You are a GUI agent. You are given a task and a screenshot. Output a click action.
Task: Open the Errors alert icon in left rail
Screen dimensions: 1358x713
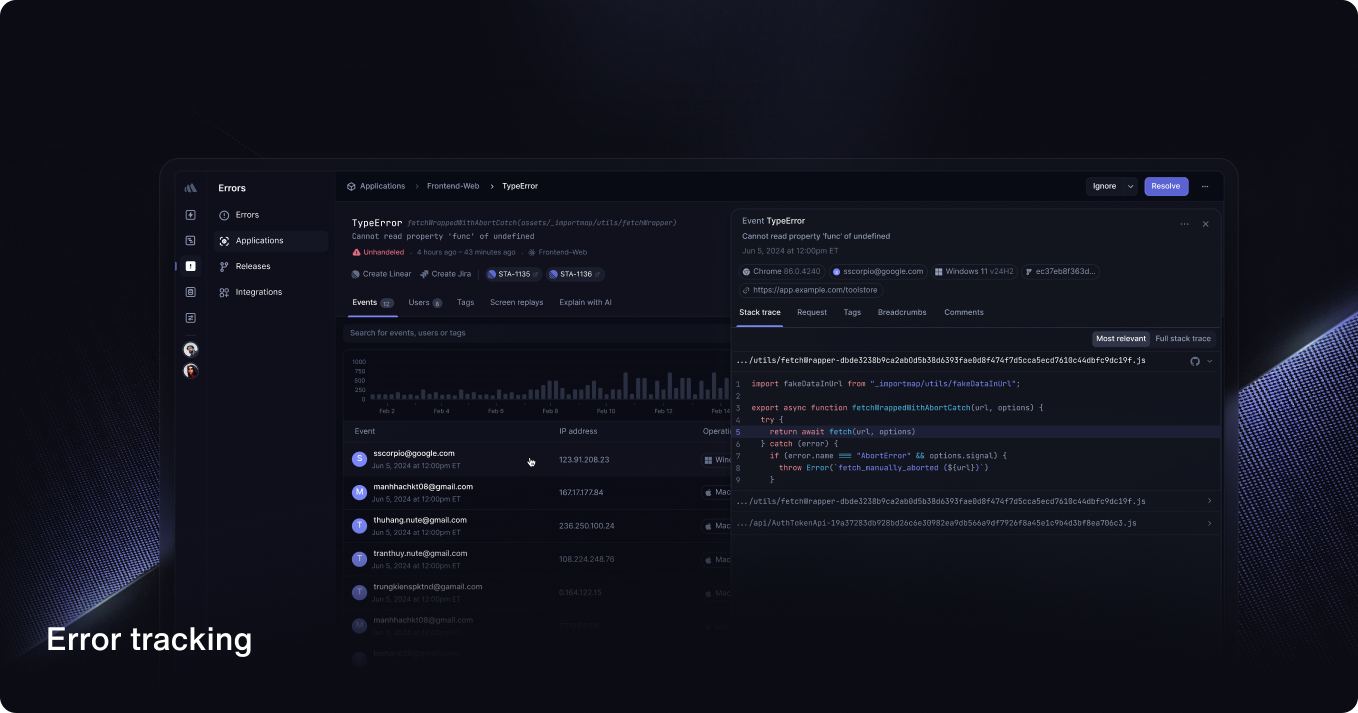click(x=190, y=266)
